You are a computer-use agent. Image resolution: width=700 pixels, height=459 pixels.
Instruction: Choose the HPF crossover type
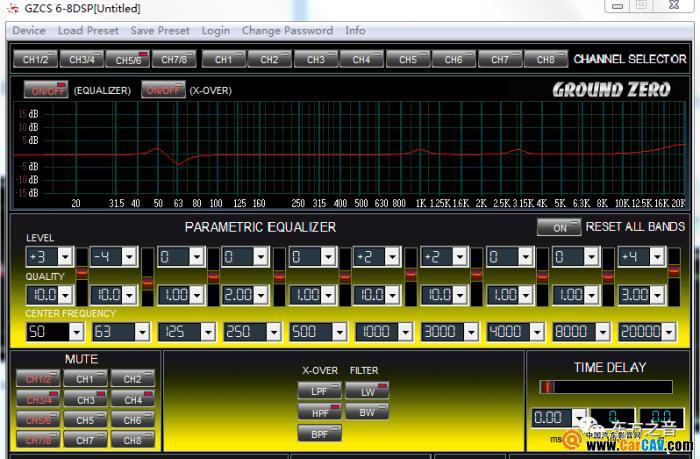coord(319,412)
